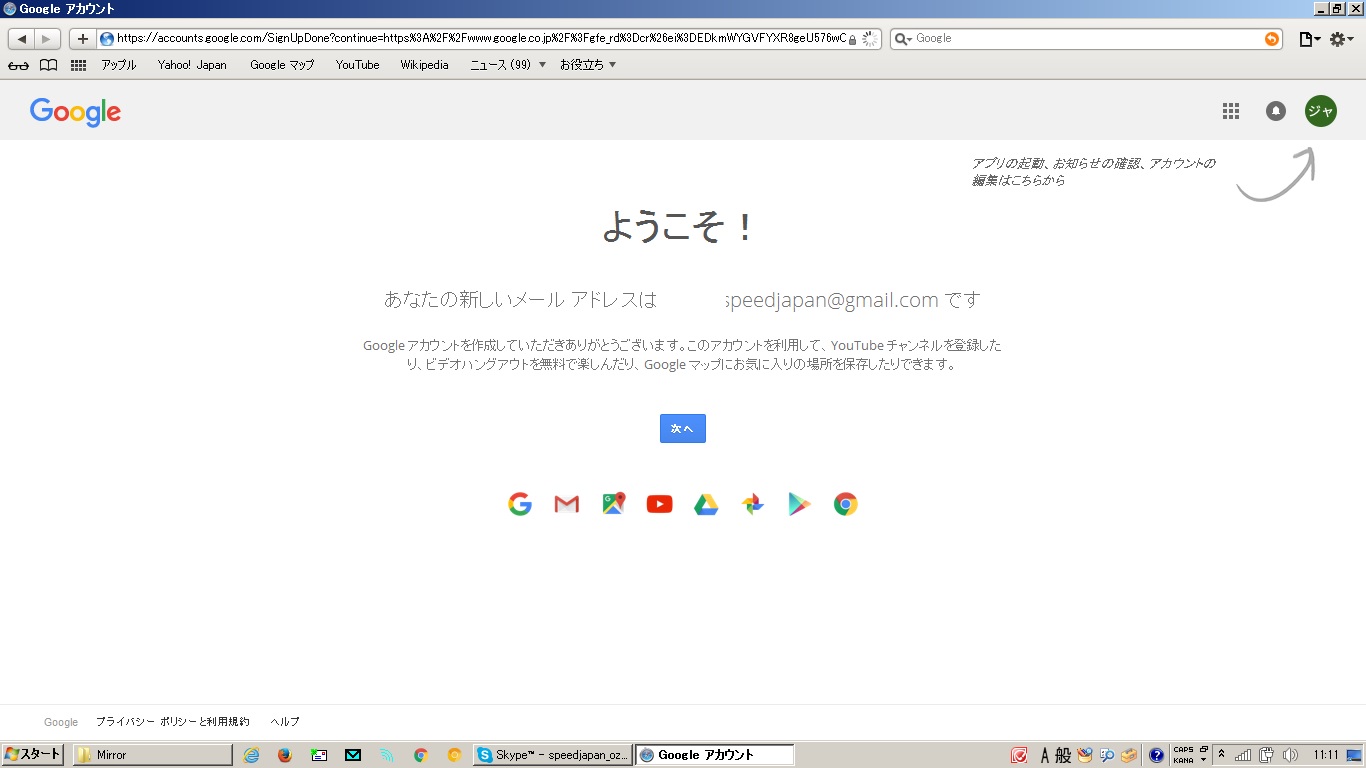
Task: Launch Firefox from the taskbar
Action: point(285,756)
